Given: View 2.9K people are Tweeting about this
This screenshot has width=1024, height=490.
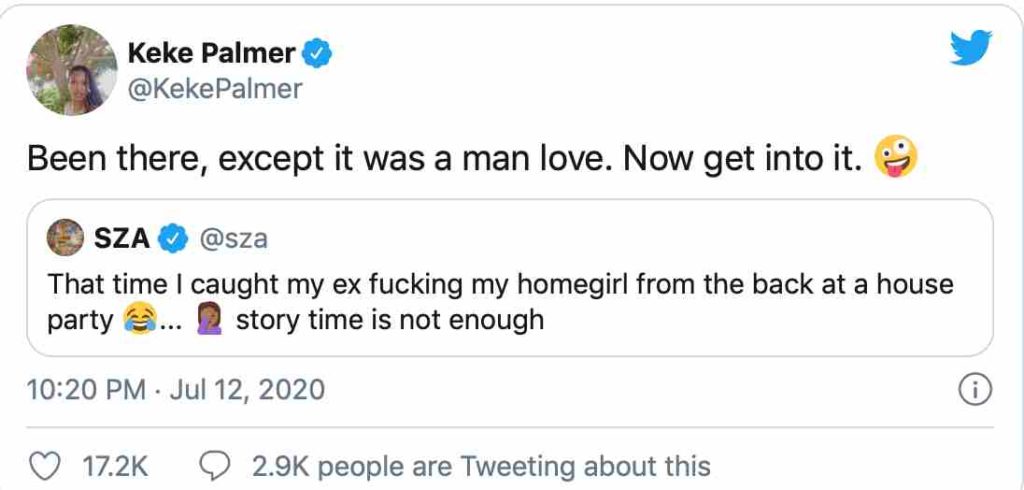Looking at the screenshot, I should click(479, 466).
